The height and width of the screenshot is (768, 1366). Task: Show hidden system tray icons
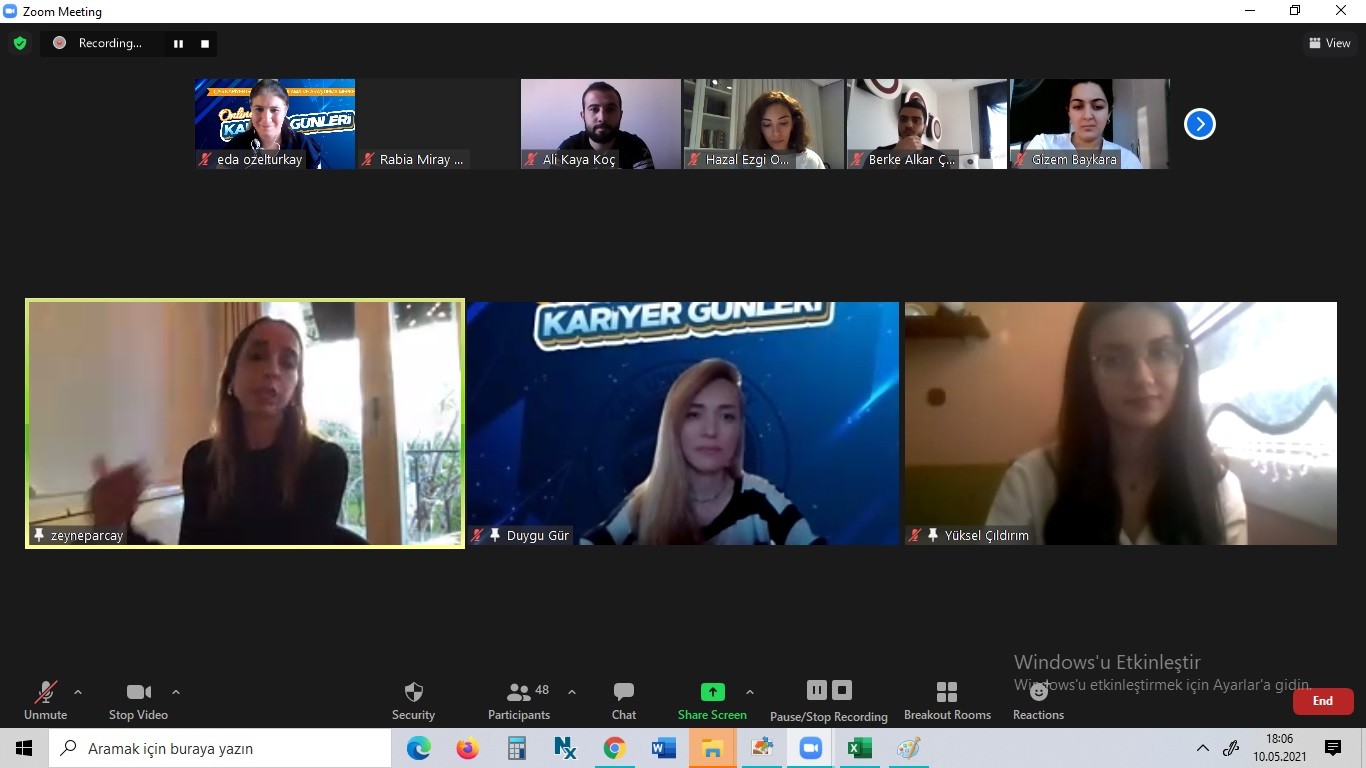(x=1203, y=748)
